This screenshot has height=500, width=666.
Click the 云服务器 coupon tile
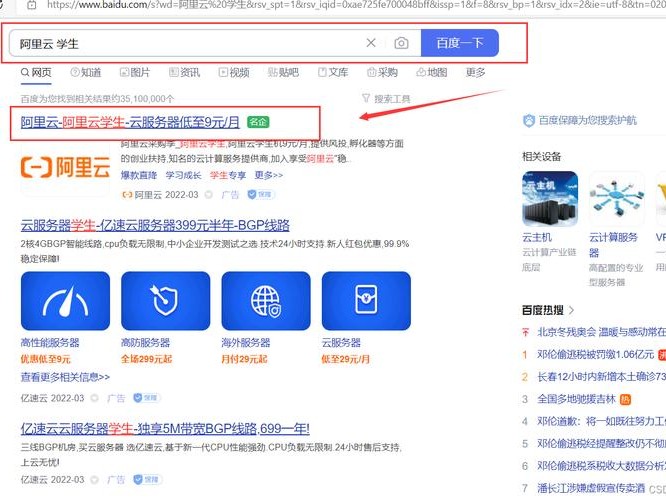[366, 301]
